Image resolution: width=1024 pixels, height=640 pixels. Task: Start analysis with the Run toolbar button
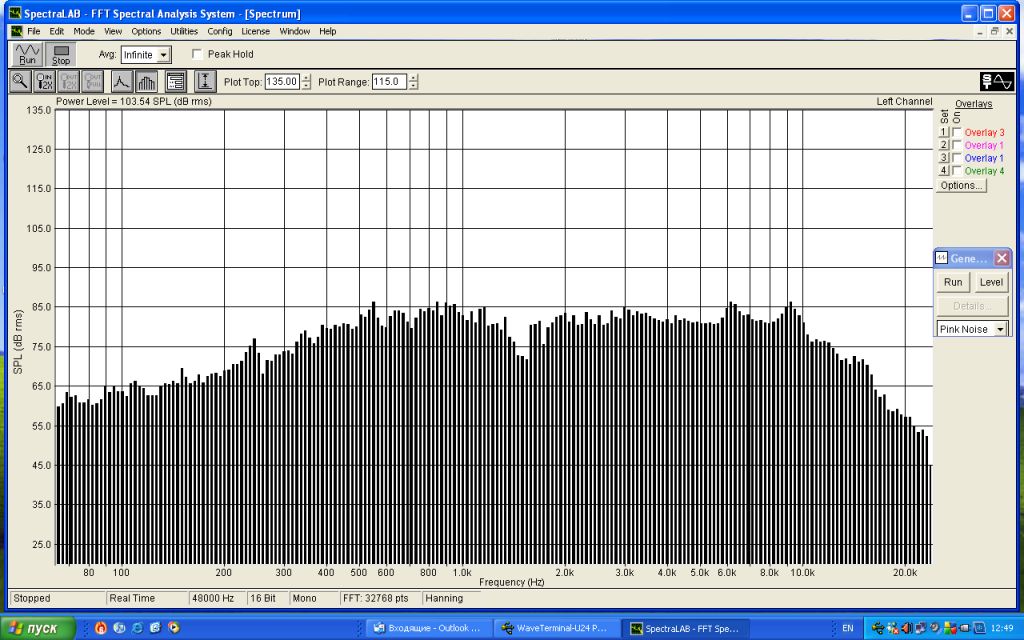click(26, 54)
